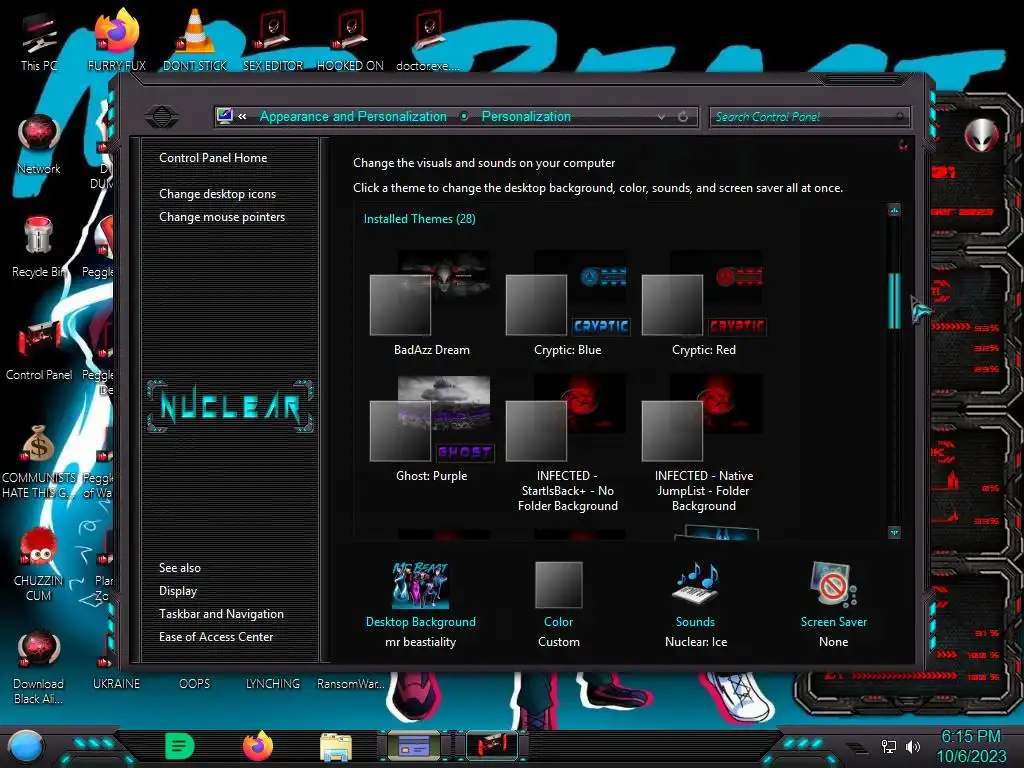Click the breadcrumb back chevrons
Screen dimensions: 1024x768
[242, 117]
